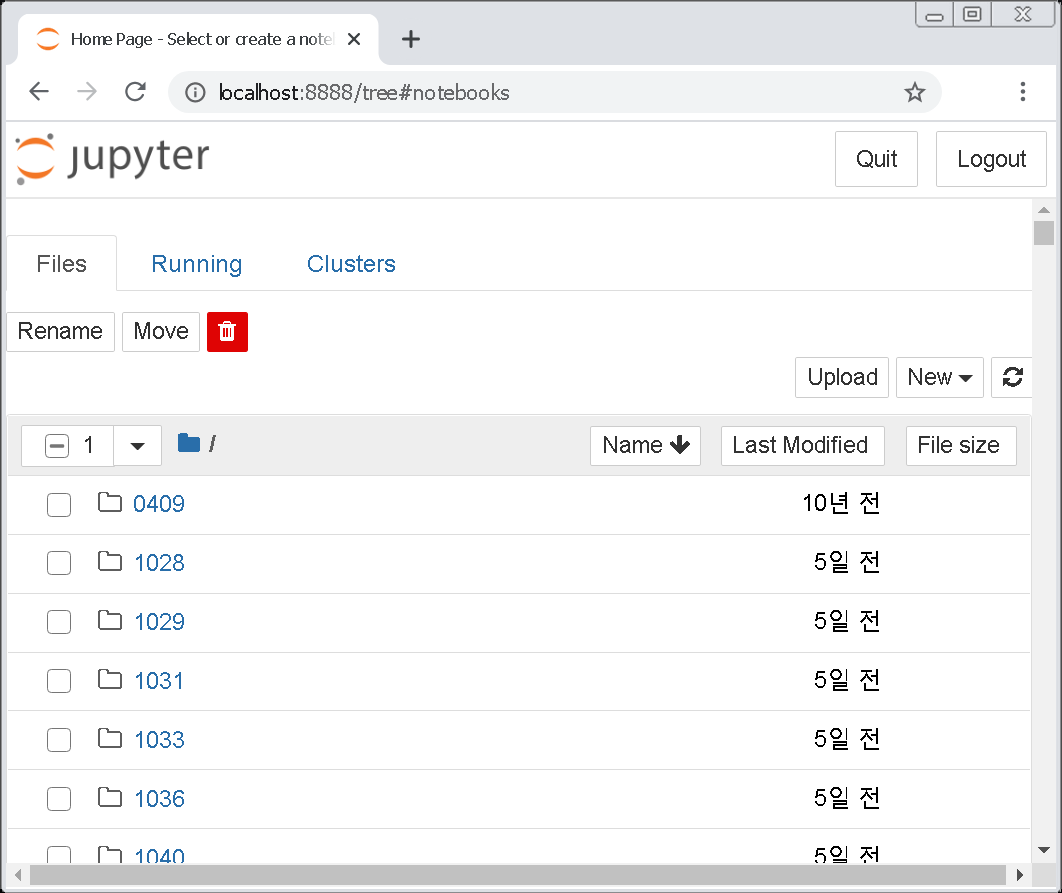The height and width of the screenshot is (893, 1062).
Task: Click the horizontal scrollbar left arrow
Action: (x=18, y=875)
